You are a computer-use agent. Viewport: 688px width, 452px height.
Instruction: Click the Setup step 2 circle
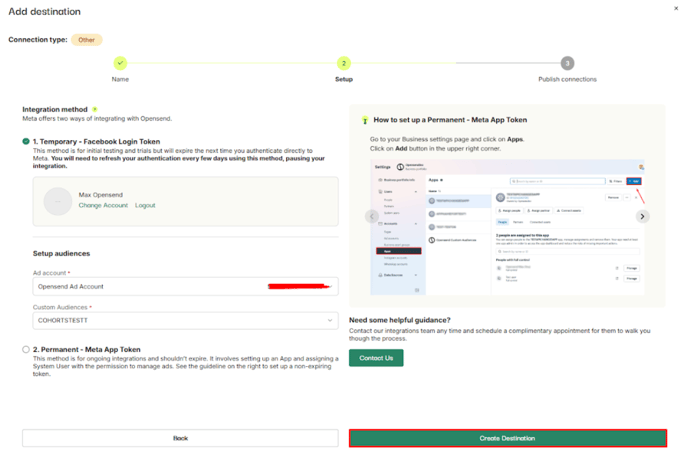coord(344,63)
